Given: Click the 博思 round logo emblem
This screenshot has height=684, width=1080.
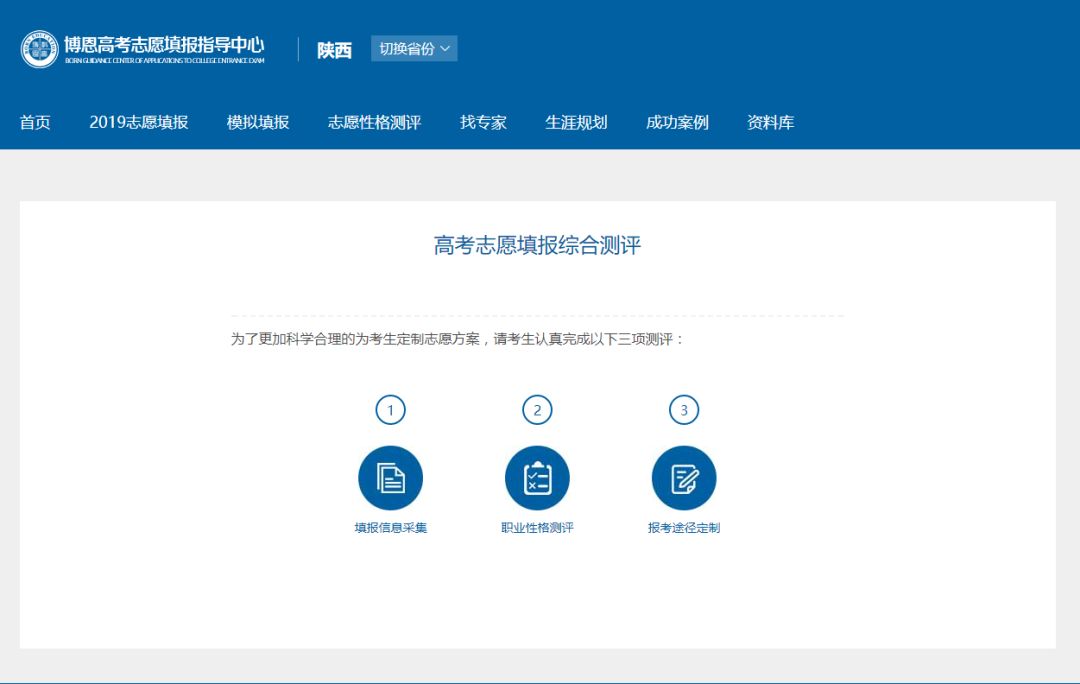Looking at the screenshot, I should [x=39, y=49].
